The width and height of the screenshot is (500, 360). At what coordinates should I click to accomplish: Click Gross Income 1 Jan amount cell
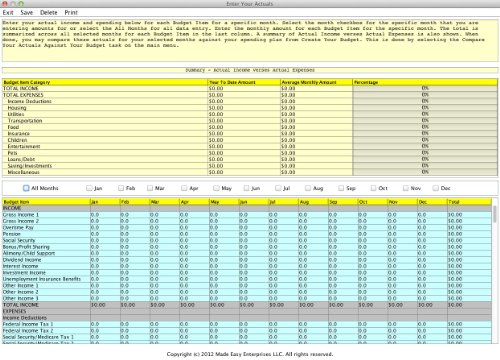(x=105, y=215)
